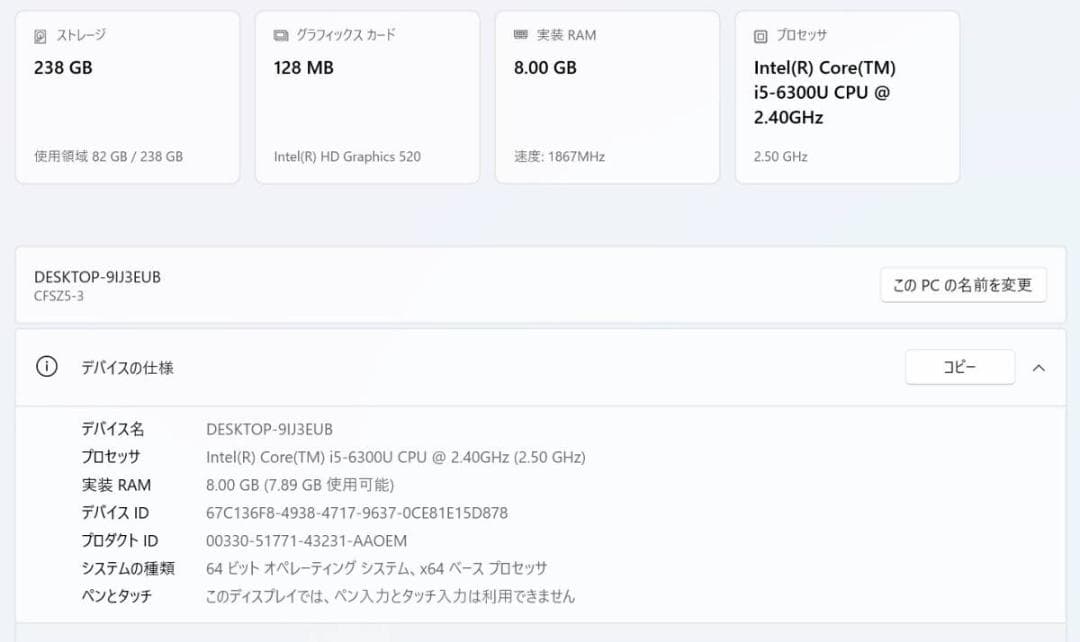Select the Intel HD Graphics 520 card
The width and height of the screenshot is (1080, 642).
(367, 95)
